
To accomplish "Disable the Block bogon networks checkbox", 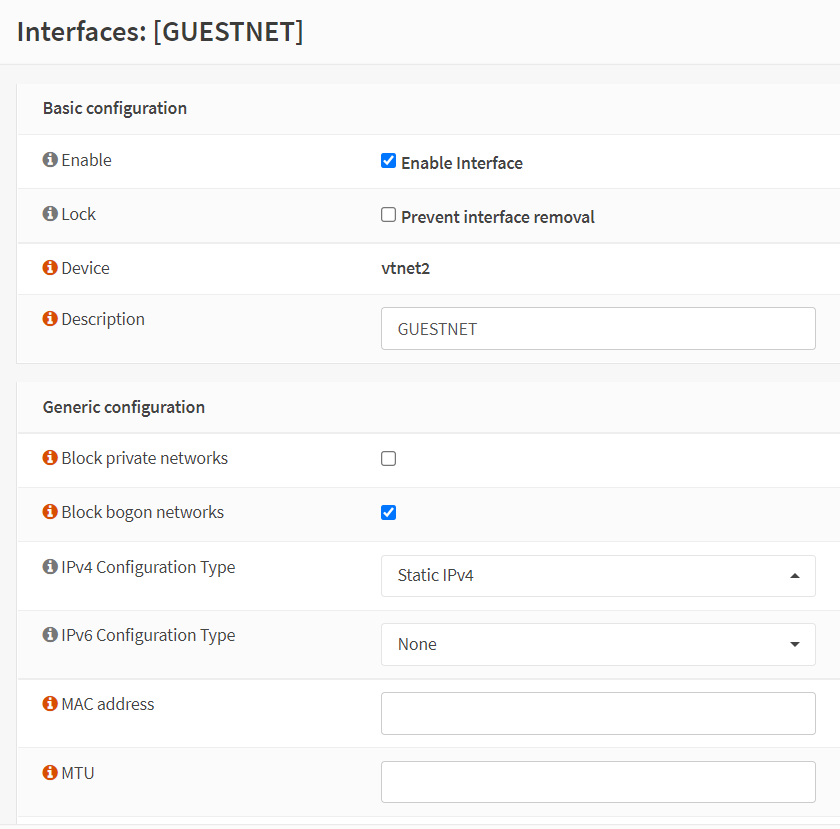I will pos(389,513).
